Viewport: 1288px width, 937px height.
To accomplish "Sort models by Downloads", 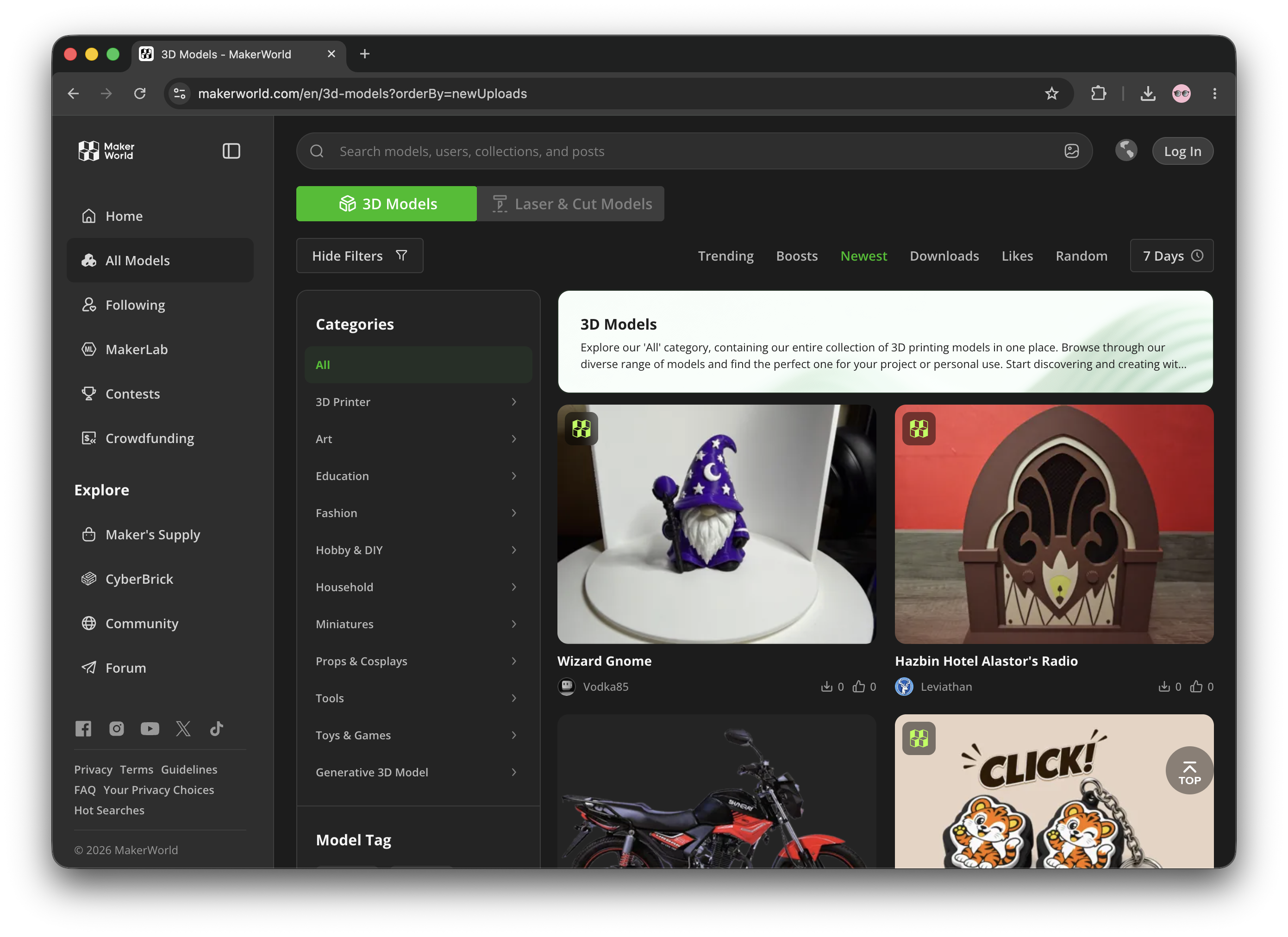I will 944,256.
